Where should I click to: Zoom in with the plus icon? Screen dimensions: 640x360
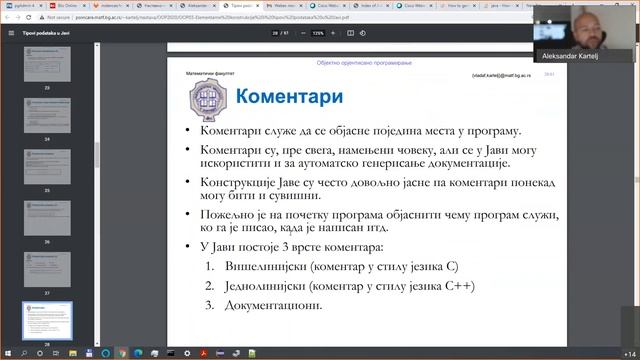coord(333,33)
